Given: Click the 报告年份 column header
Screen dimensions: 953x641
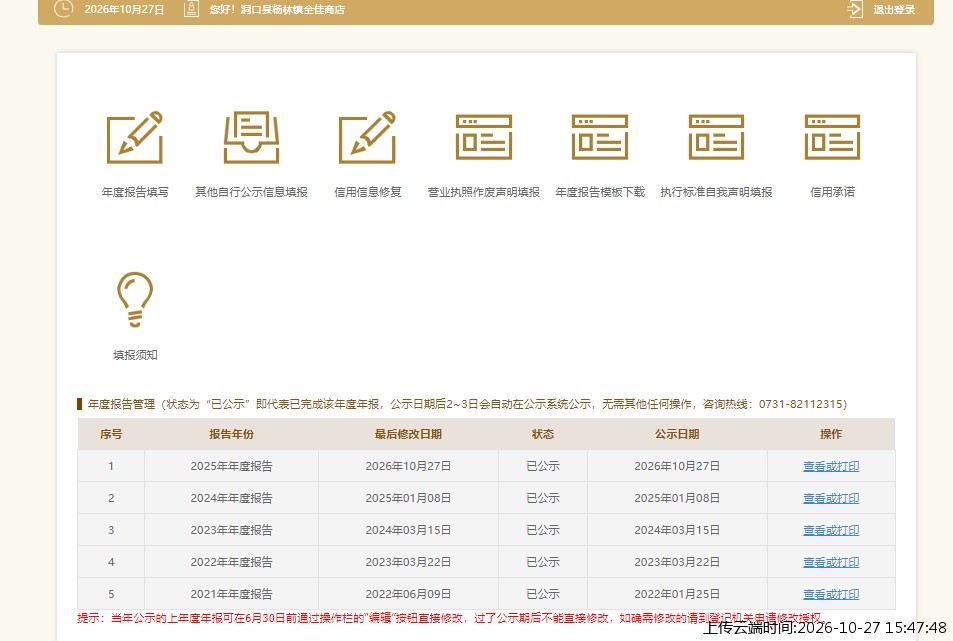Looking at the screenshot, I should [x=231, y=434].
